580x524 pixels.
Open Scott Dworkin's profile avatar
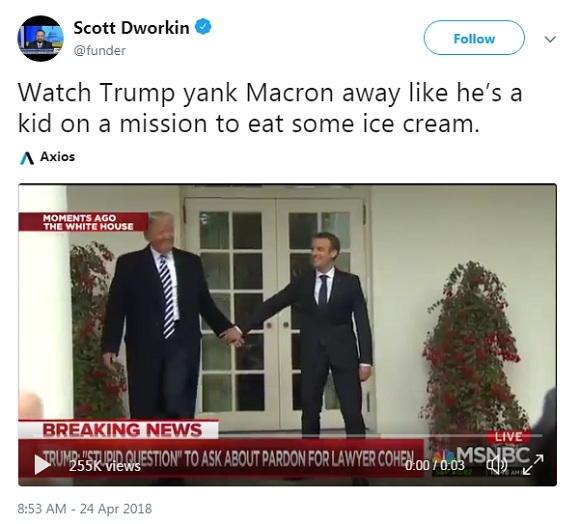pyautogui.click(x=40, y=38)
